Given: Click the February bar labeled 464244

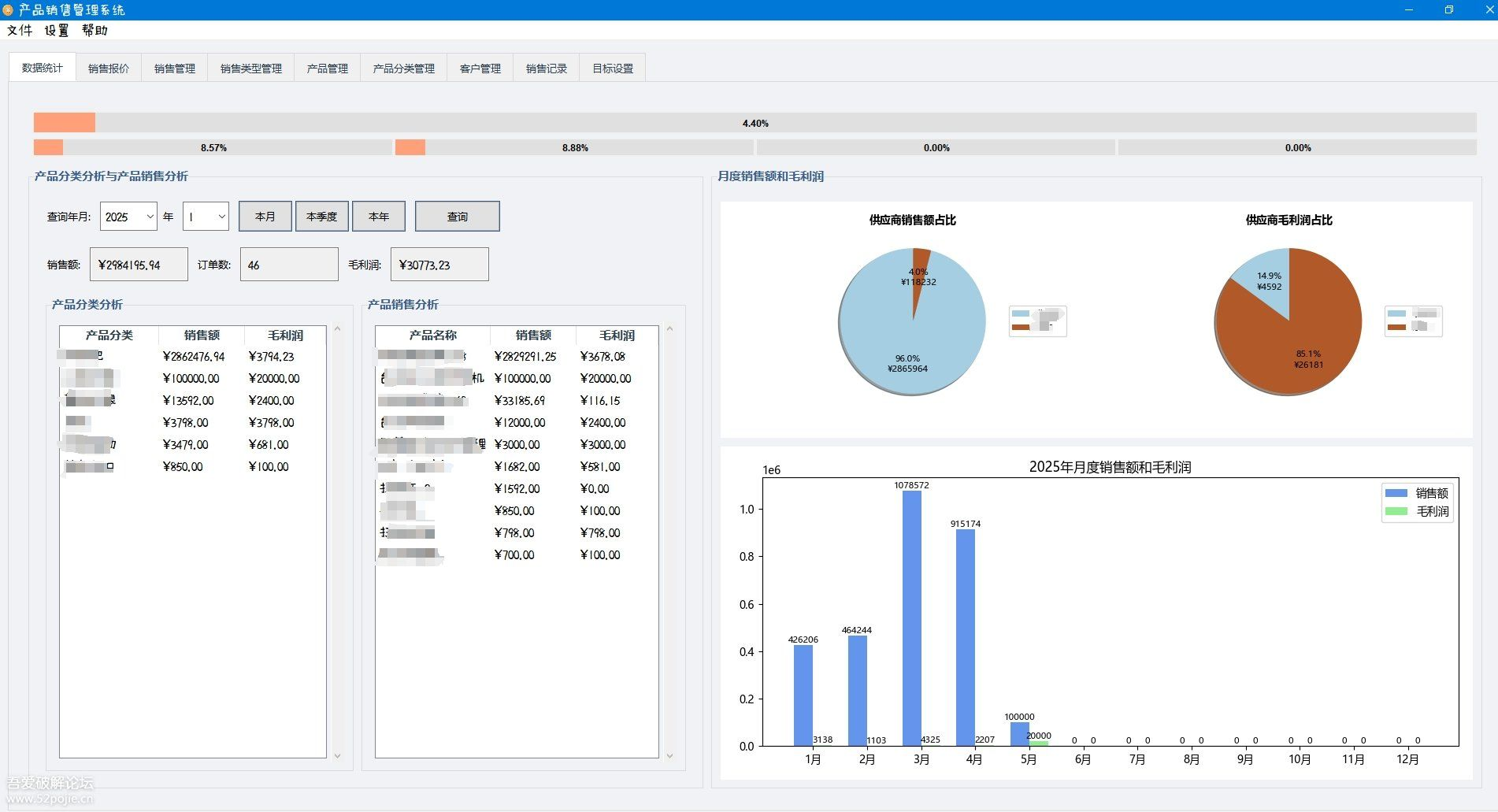Looking at the screenshot, I should [x=858, y=691].
